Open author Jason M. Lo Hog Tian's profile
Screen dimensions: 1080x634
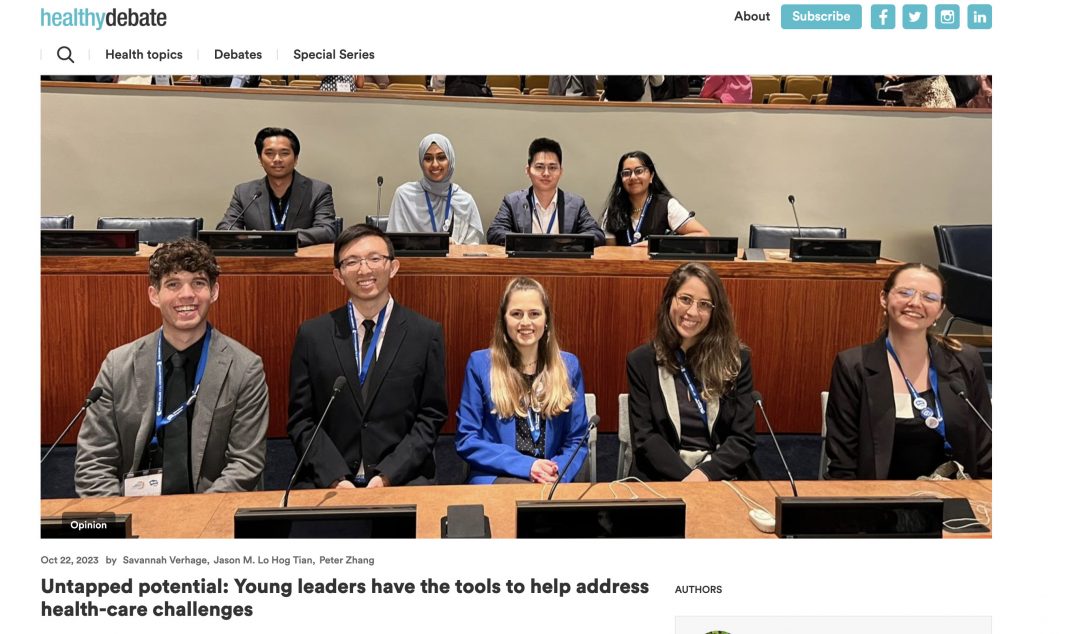pos(263,560)
